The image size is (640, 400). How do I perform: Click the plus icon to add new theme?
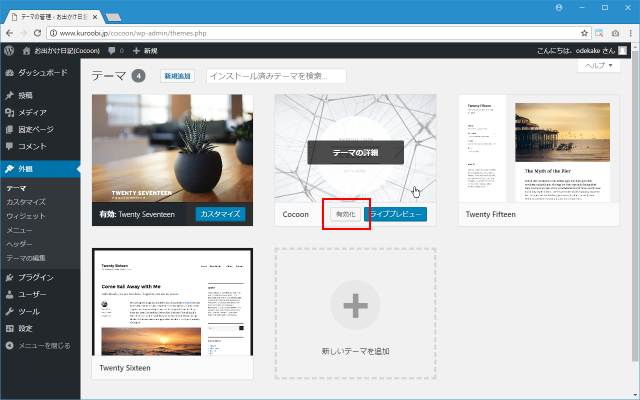[x=355, y=305]
